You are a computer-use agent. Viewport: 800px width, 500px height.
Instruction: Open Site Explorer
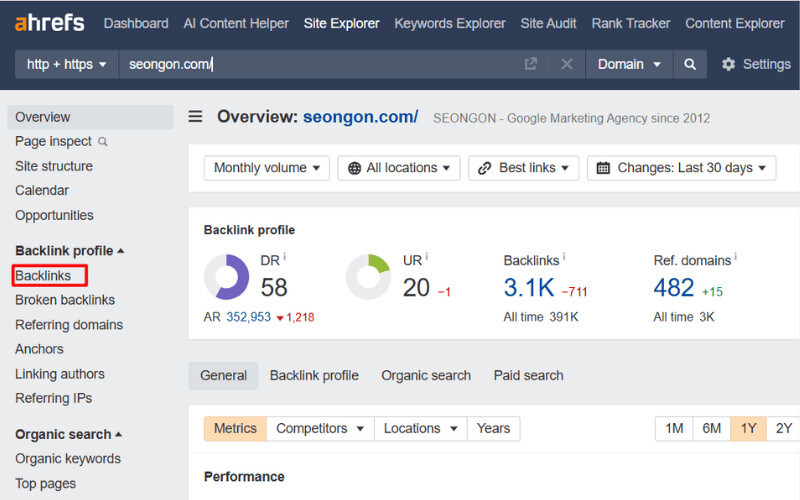341,23
